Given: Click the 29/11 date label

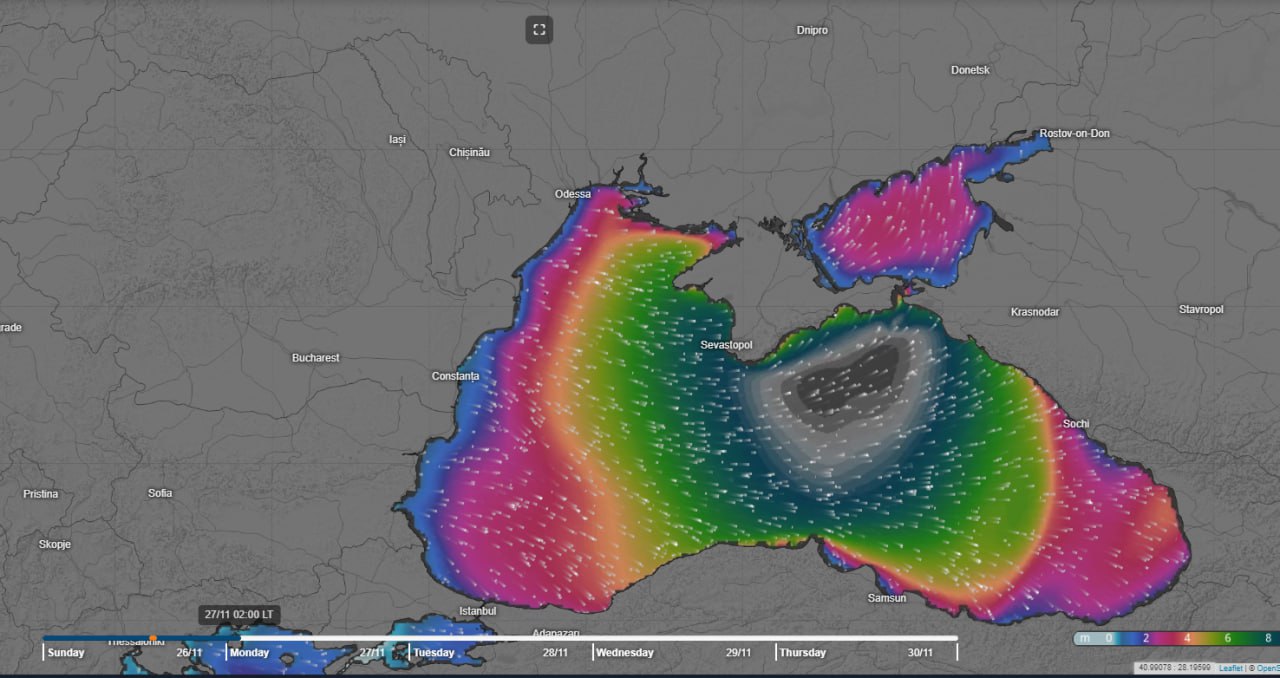Looking at the screenshot, I should pos(738,653).
